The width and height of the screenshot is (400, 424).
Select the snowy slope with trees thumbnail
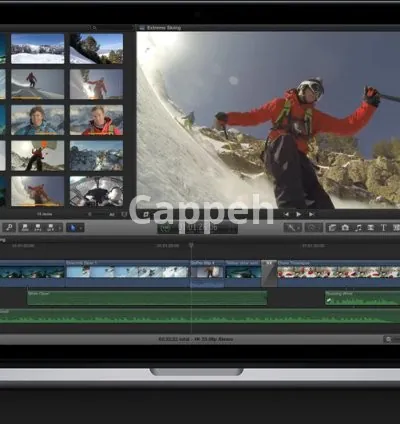pyautogui.click(x=96, y=49)
